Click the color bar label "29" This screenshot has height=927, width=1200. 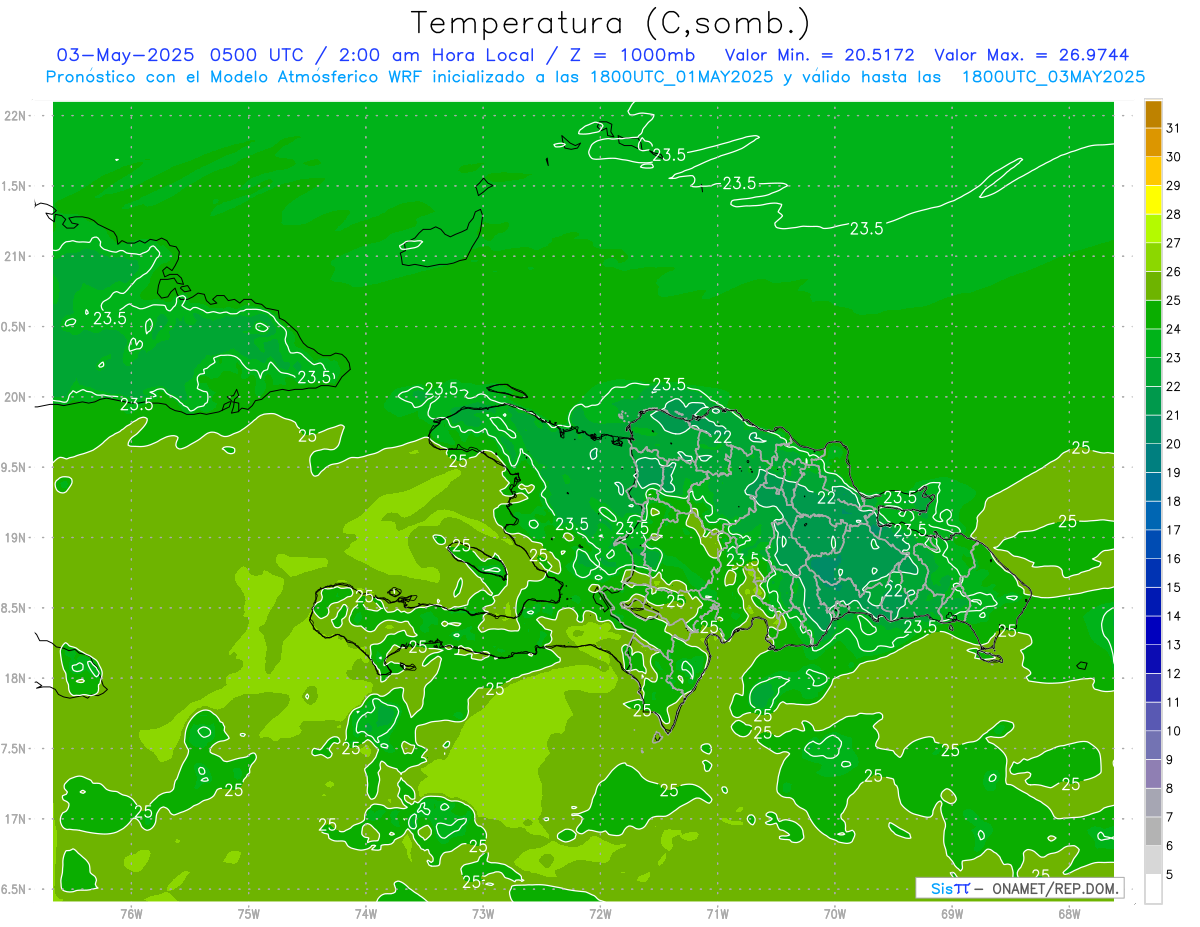click(1173, 186)
